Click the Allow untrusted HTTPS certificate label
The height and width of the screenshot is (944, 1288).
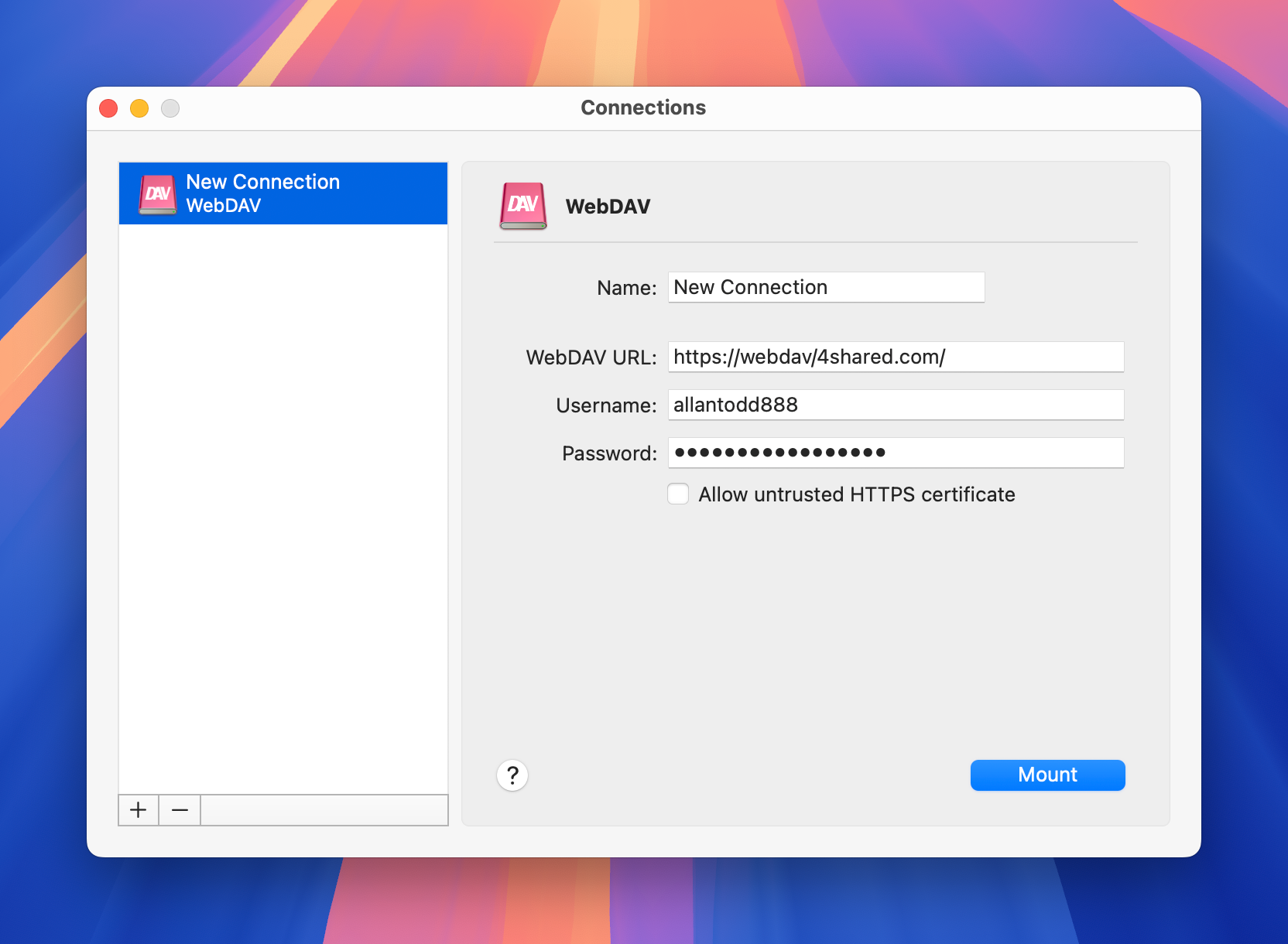click(x=857, y=494)
